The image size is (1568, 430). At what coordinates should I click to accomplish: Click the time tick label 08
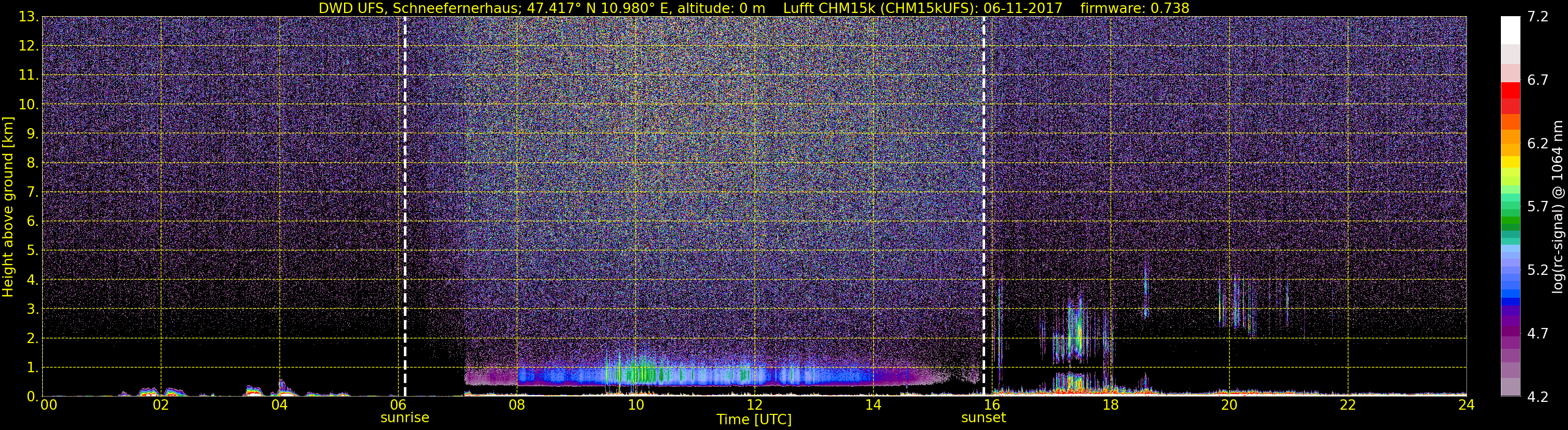pos(517,405)
